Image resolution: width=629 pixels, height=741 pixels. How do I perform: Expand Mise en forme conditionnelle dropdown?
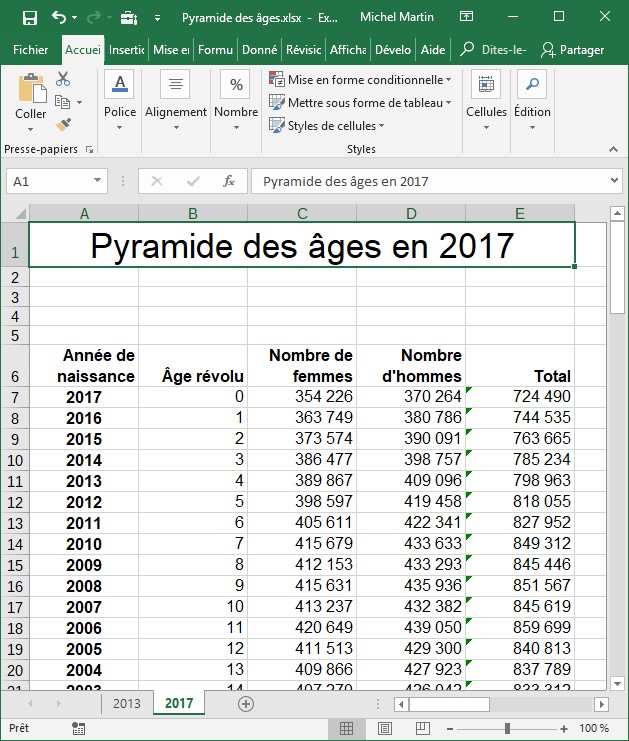pyautogui.click(x=359, y=80)
